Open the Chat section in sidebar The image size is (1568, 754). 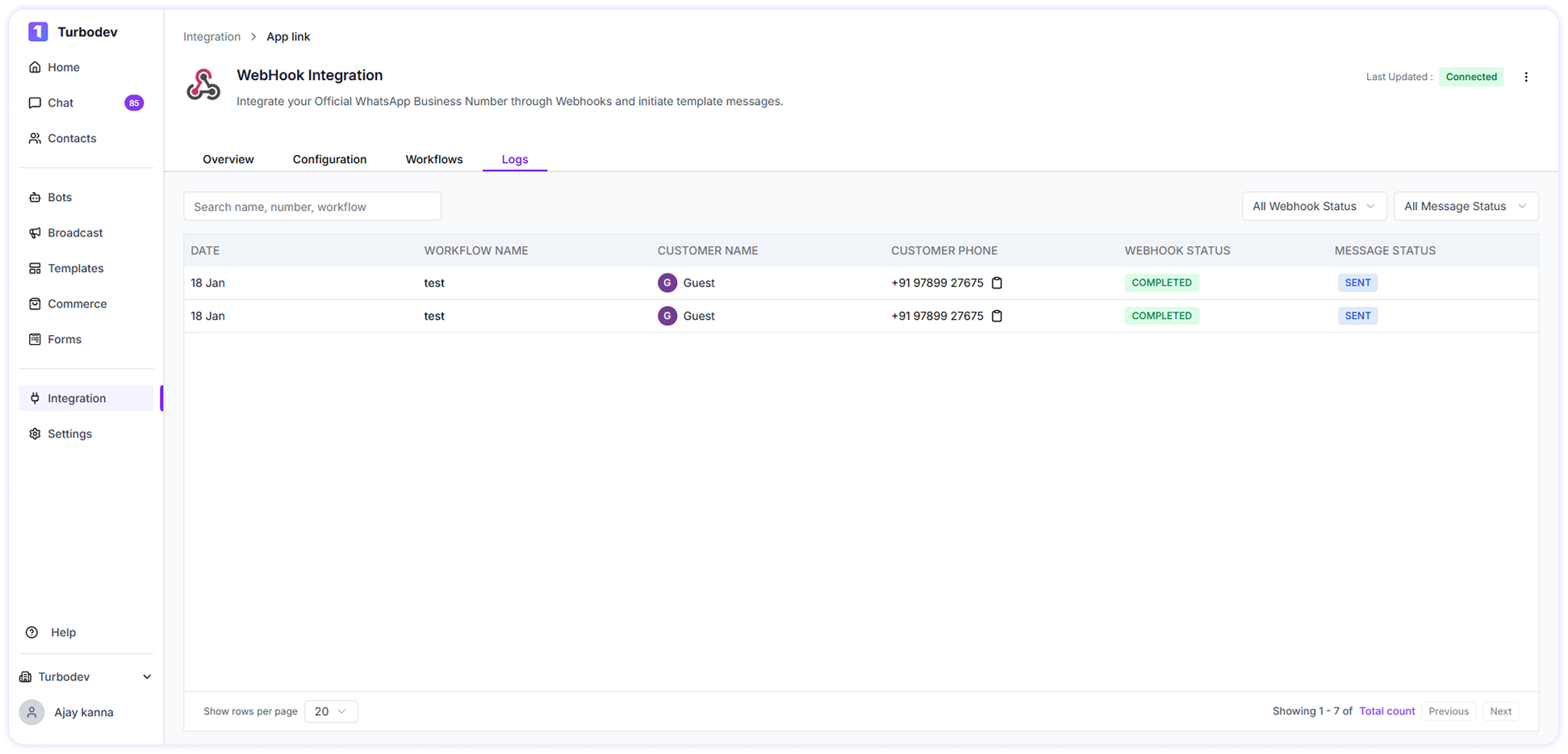61,103
